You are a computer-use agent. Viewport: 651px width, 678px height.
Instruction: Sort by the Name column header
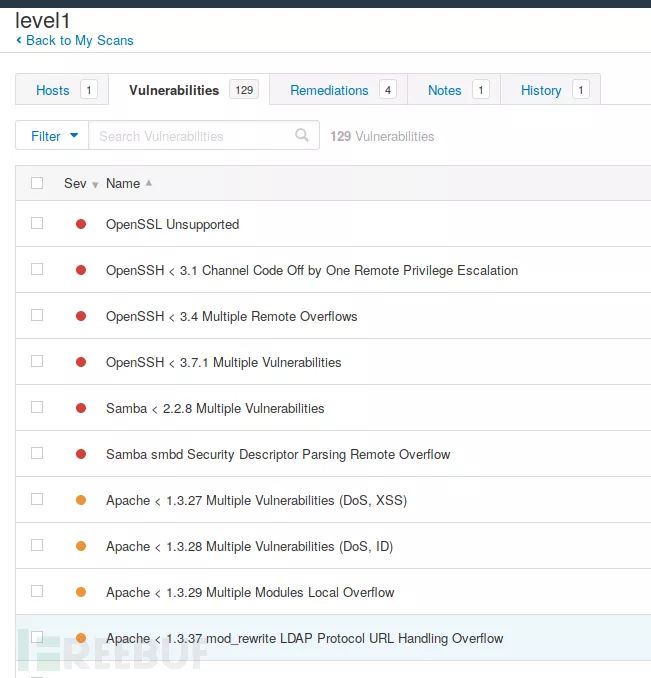[123, 183]
